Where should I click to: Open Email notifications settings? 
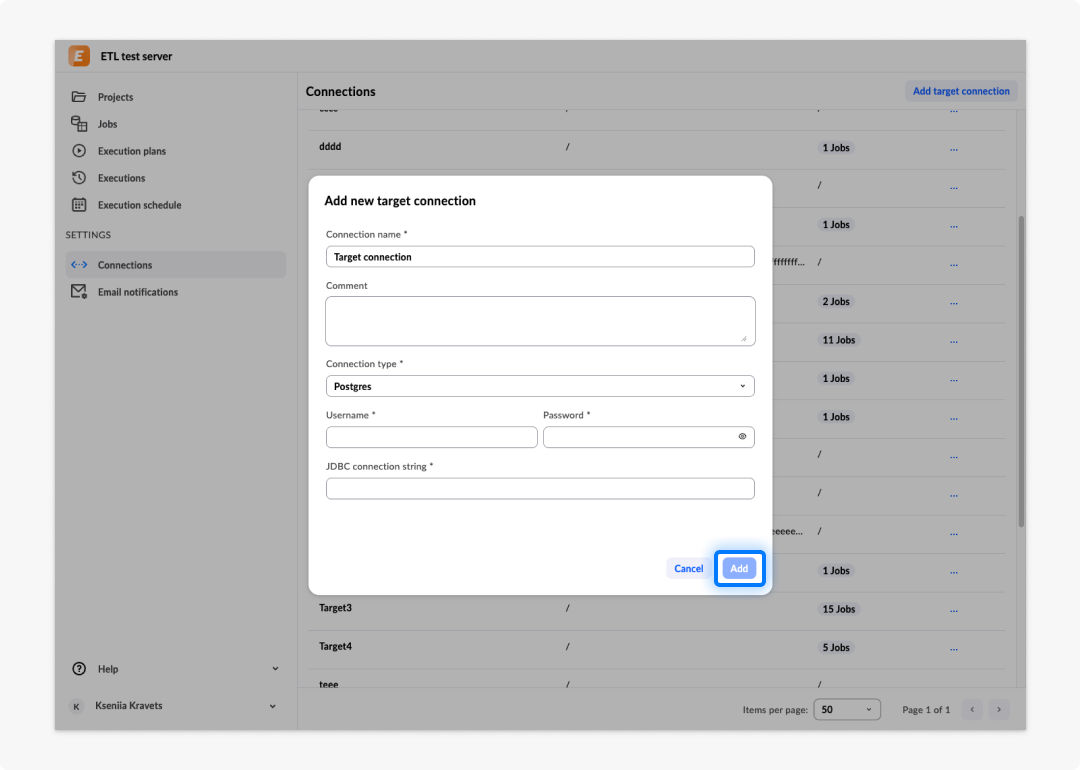(138, 292)
